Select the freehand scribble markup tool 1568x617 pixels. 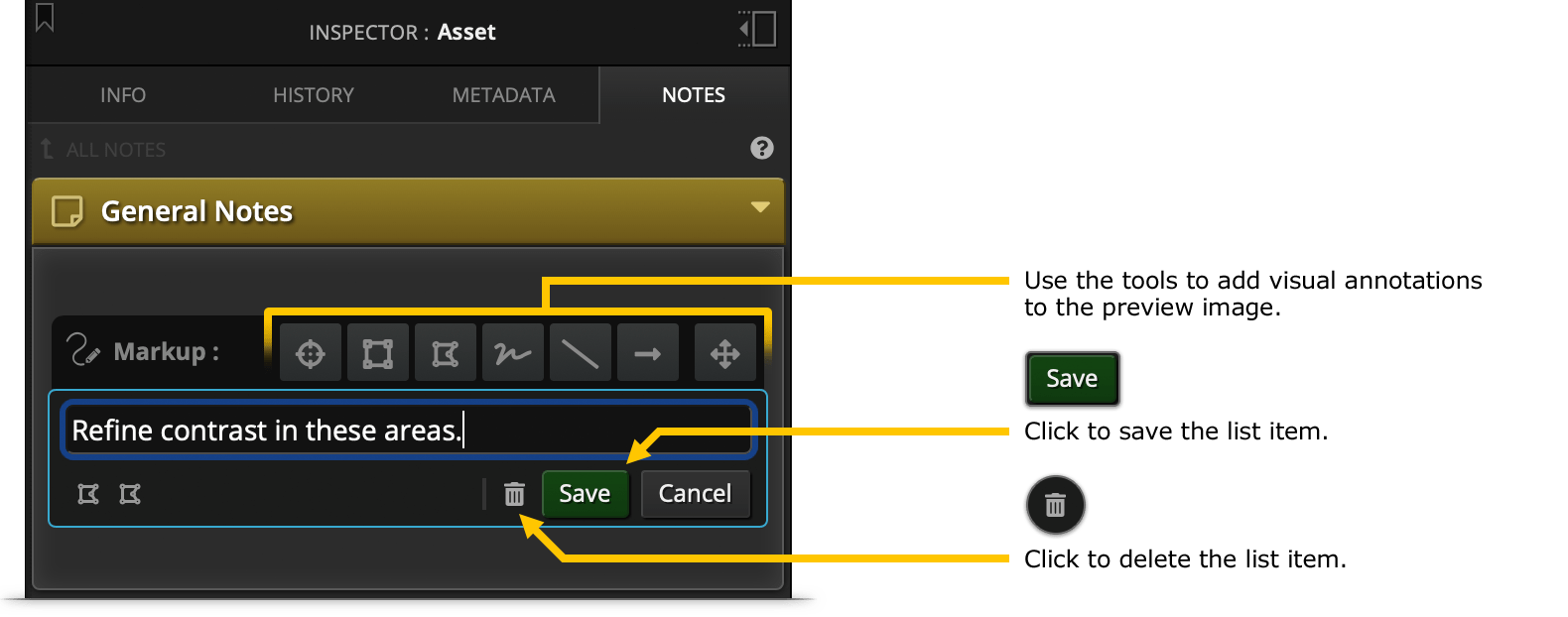(x=513, y=353)
